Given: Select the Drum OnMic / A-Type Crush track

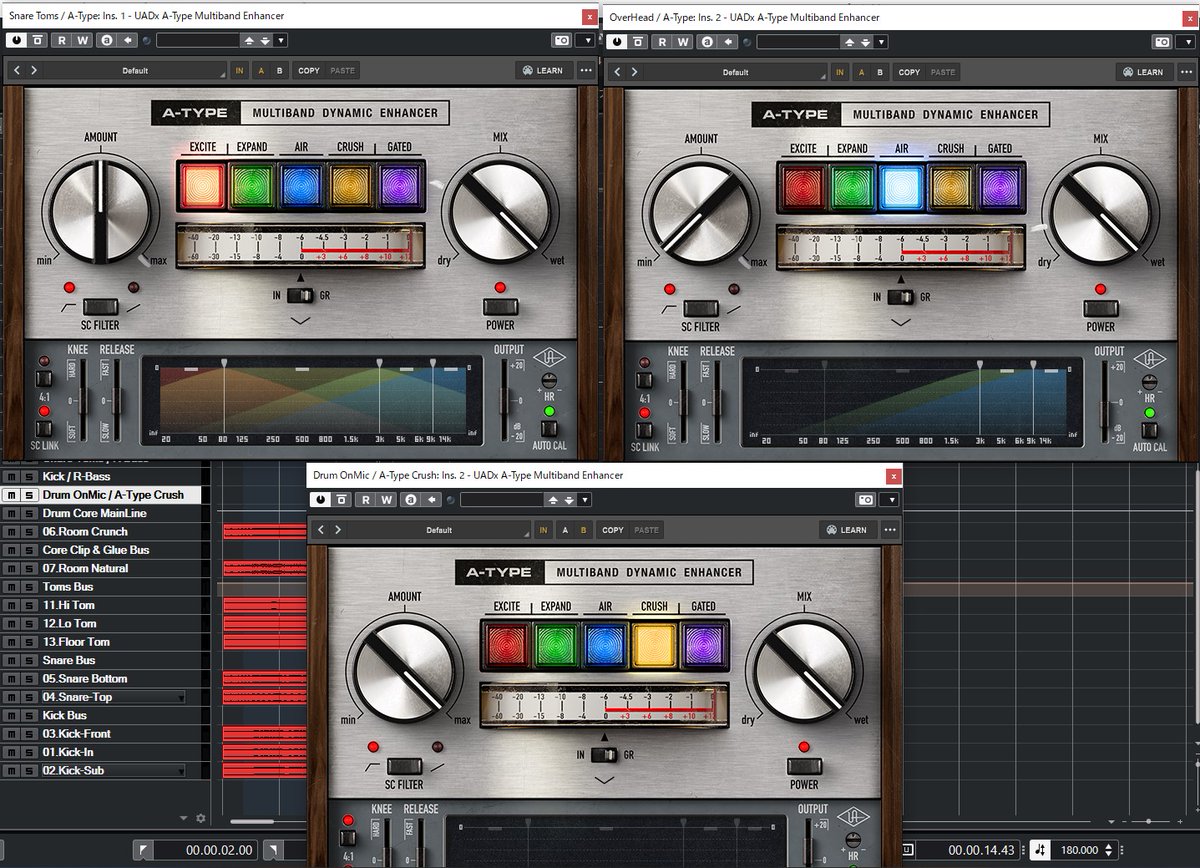Looking at the screenshot, I should (113, 495).
